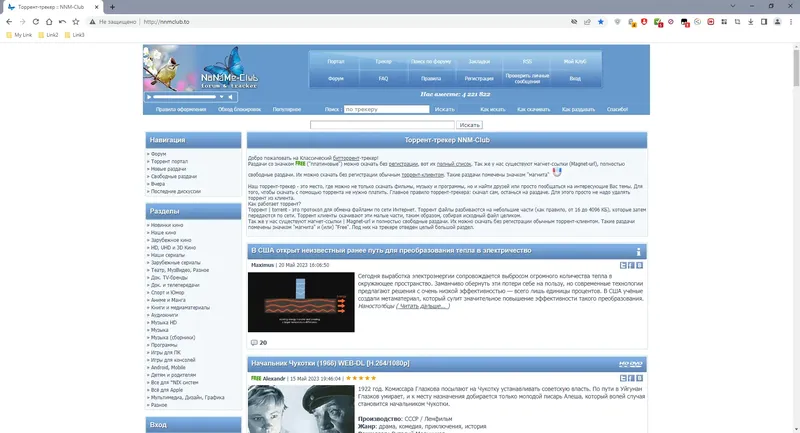800x433 pixels.
Task: Click the gray Искать button
Action: [469, 125]
